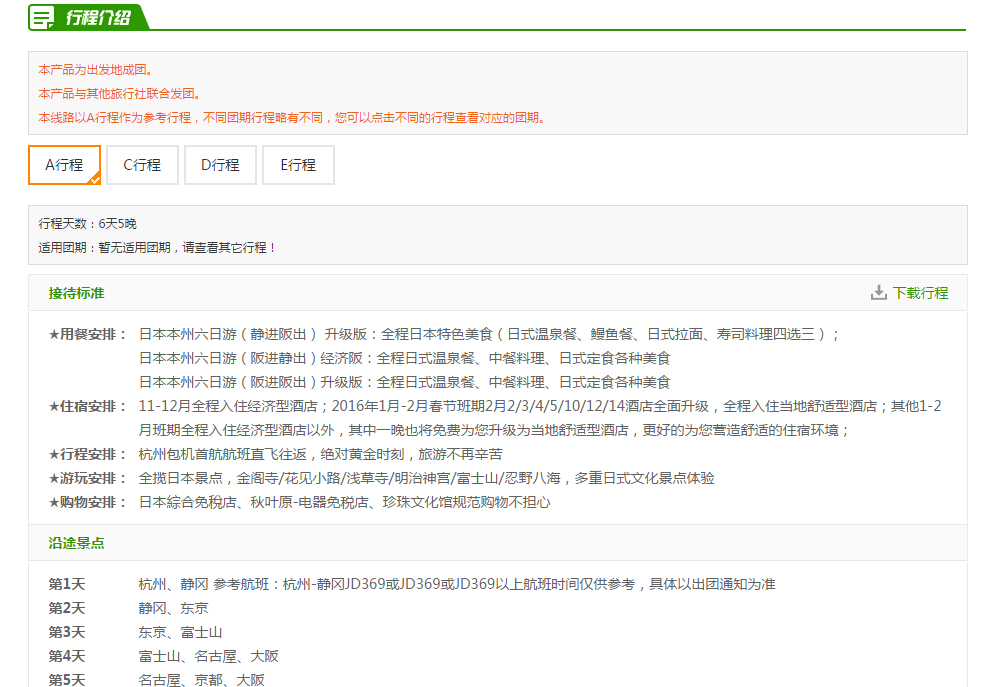Switch to the E行程 tab

298,165
